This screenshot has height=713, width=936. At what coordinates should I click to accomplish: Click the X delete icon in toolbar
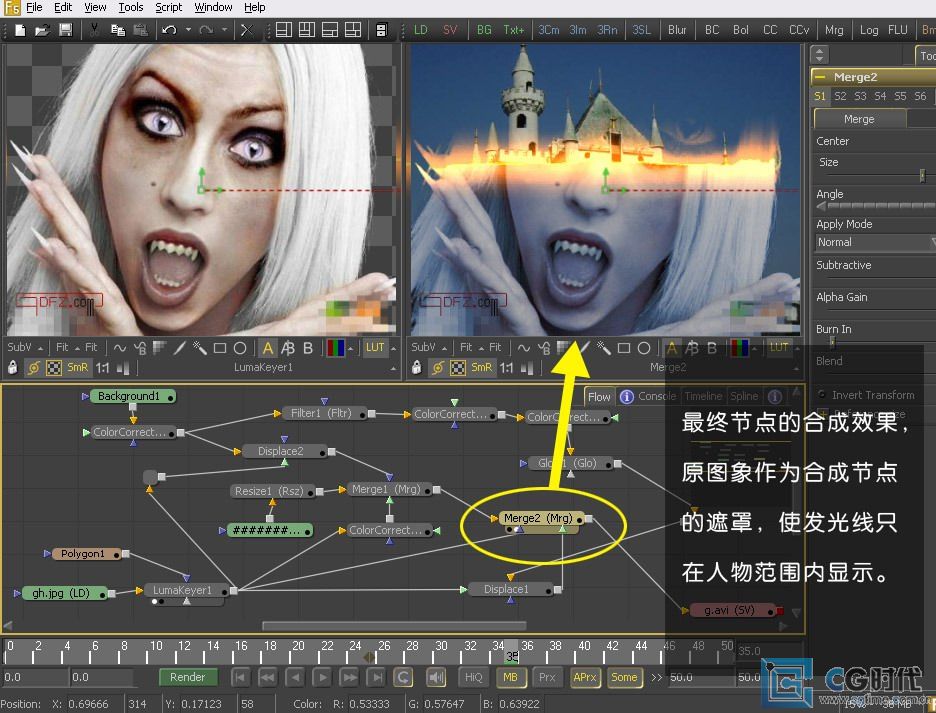247,30
